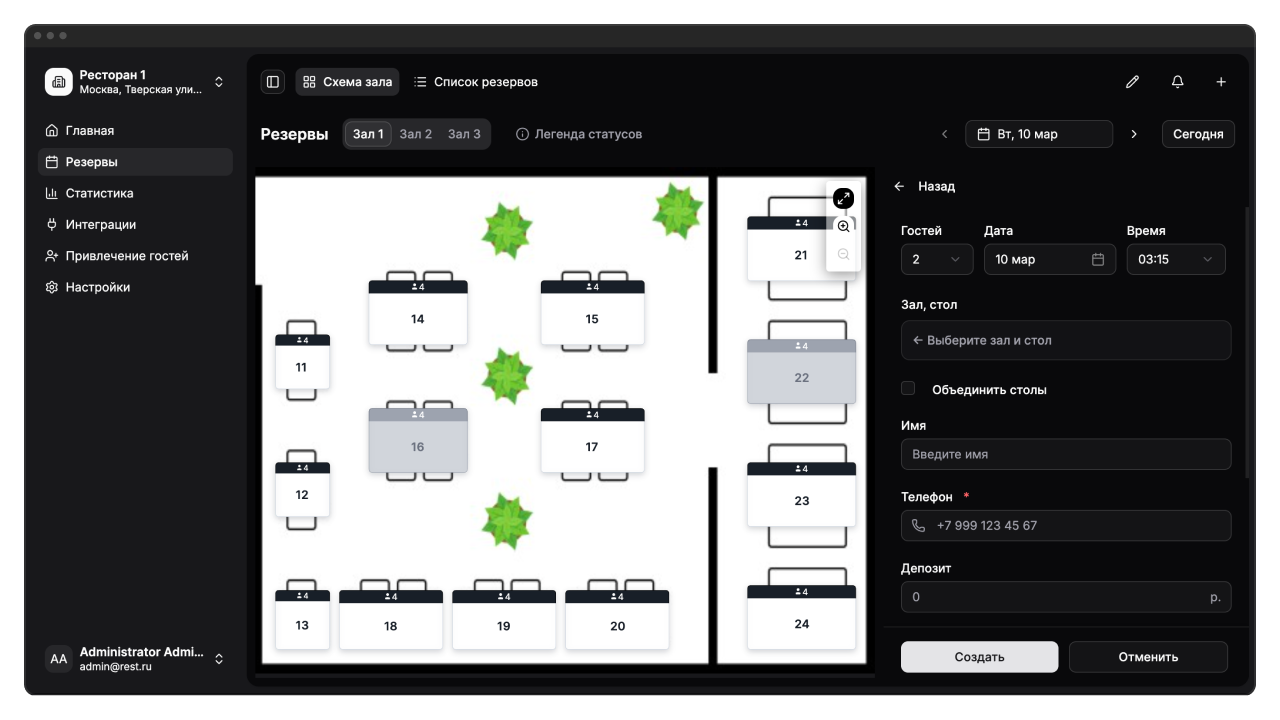The height and width of the screenshot is (720, 1280).
Task: Open the Время dropdown
Action: [1175, 259]
